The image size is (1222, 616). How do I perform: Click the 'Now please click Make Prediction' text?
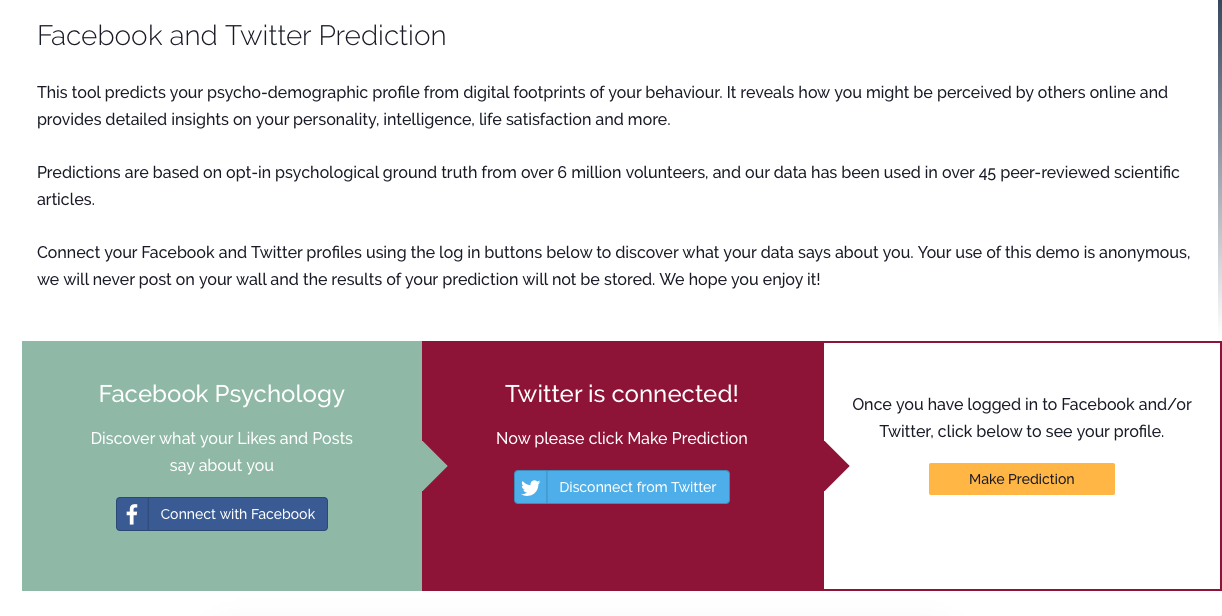(621, 438)
